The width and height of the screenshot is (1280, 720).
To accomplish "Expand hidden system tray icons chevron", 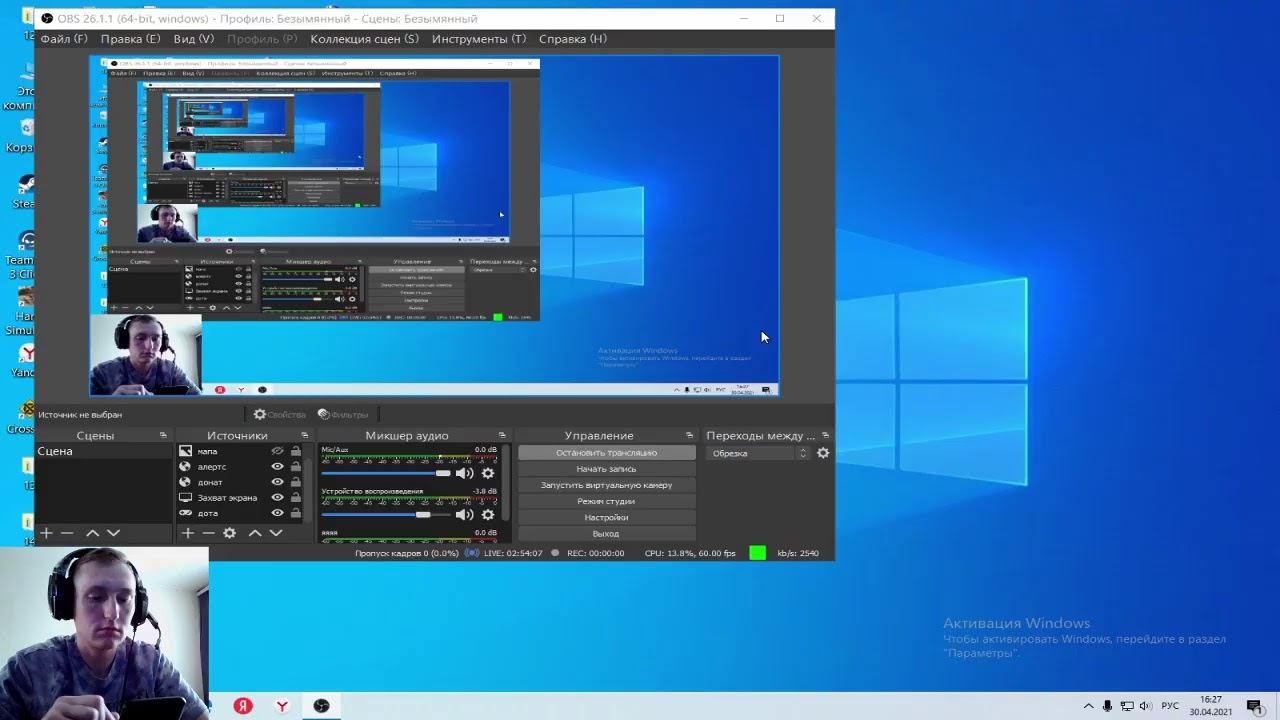I will tap(1089, 706).
